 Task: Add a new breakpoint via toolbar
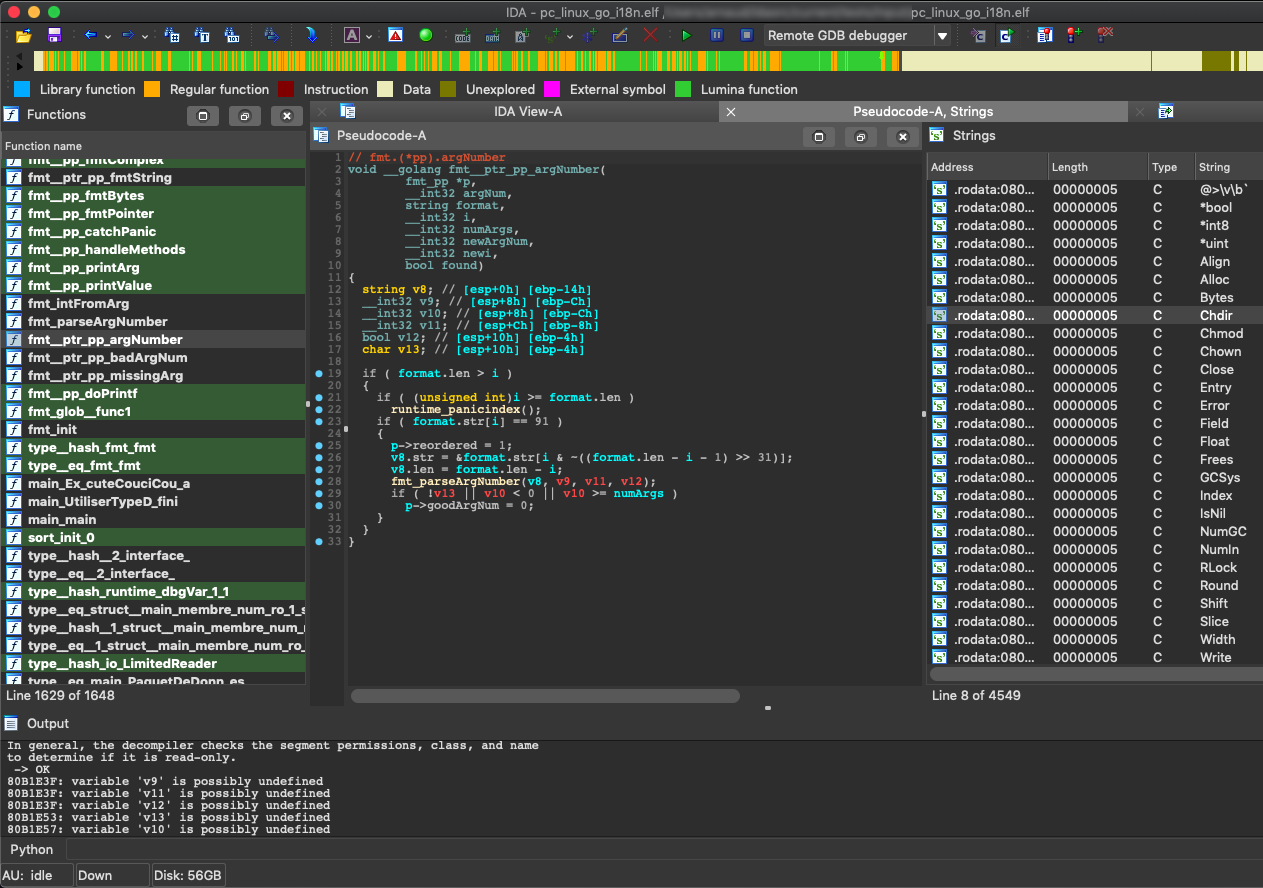click(x=1071, y=34)
